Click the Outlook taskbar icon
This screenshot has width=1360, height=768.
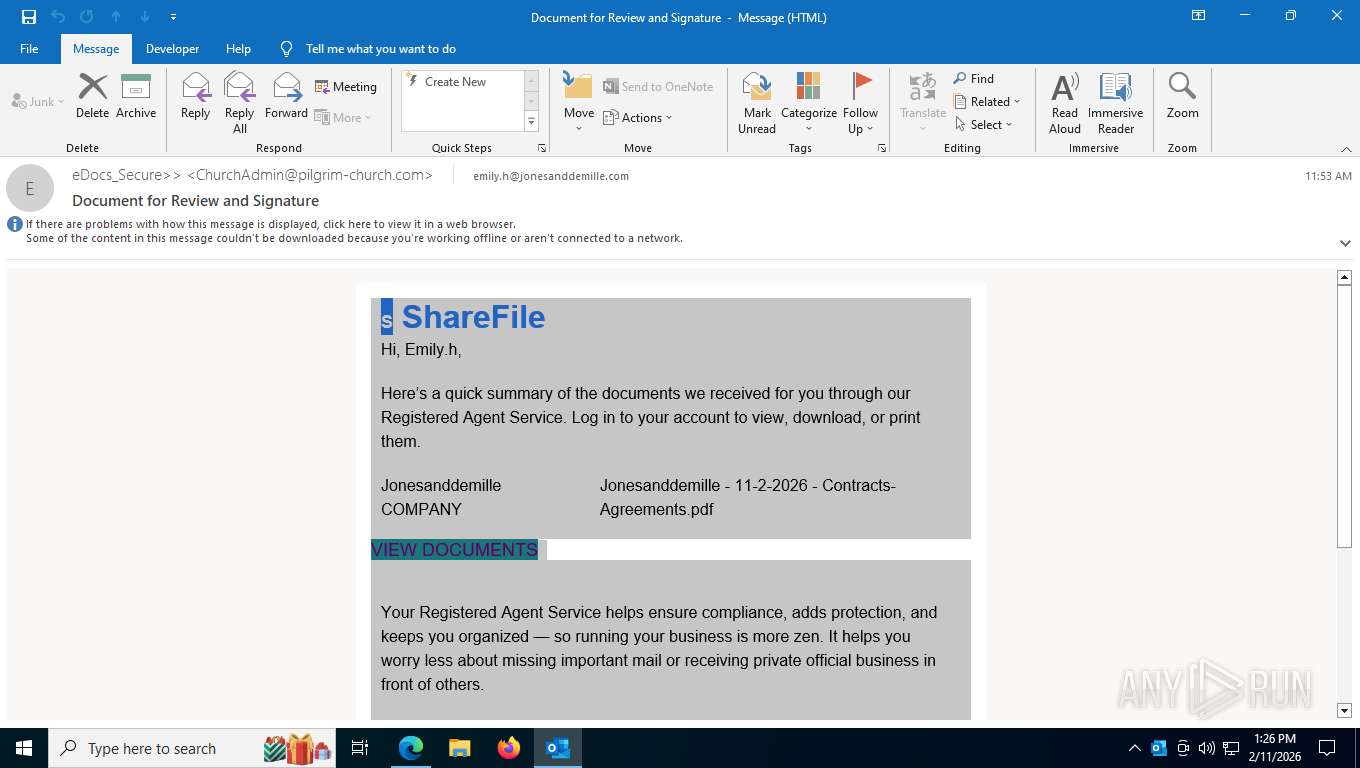pyautogui.click(x=558, y=748)
